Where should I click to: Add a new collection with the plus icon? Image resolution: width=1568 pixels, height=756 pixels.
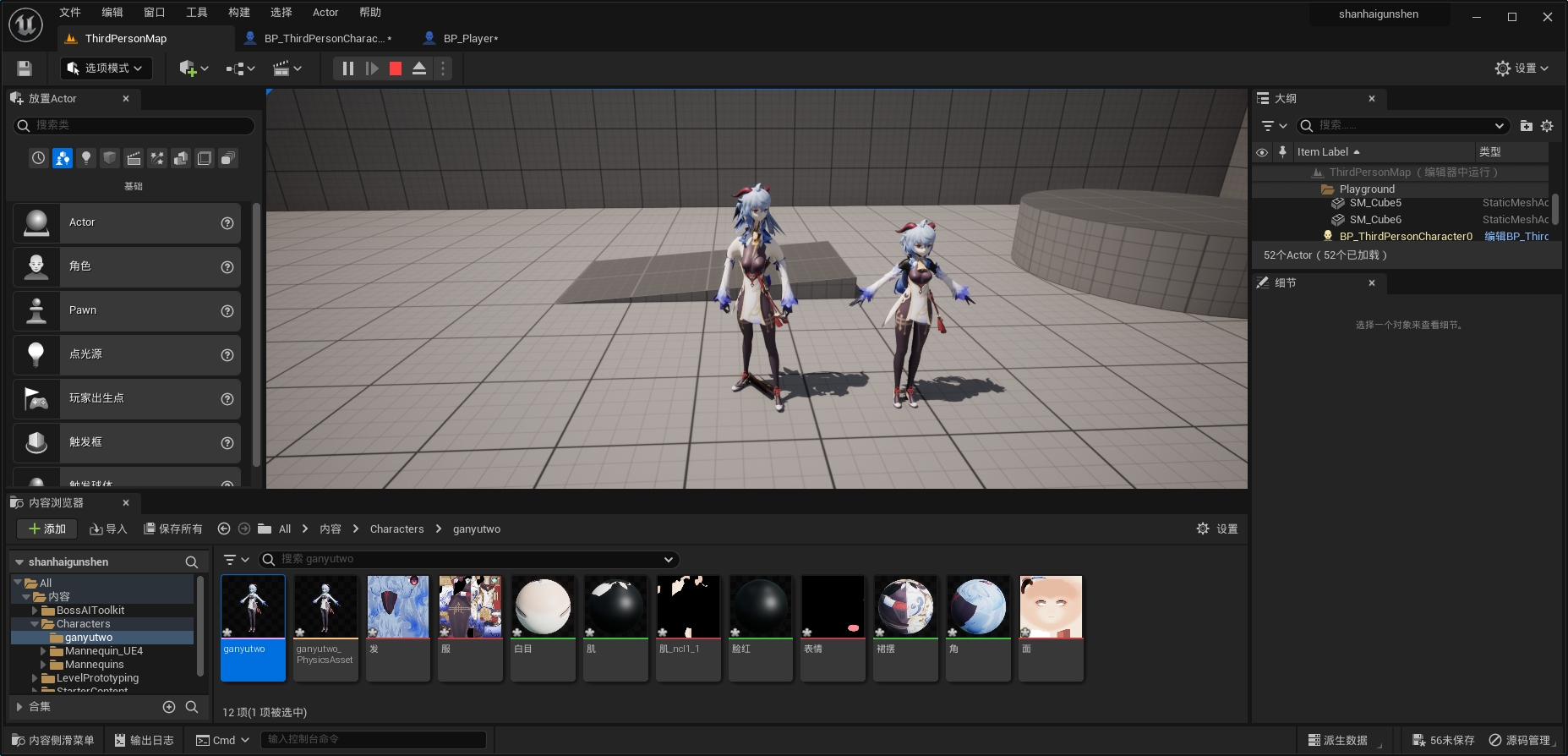click(169, 707)
